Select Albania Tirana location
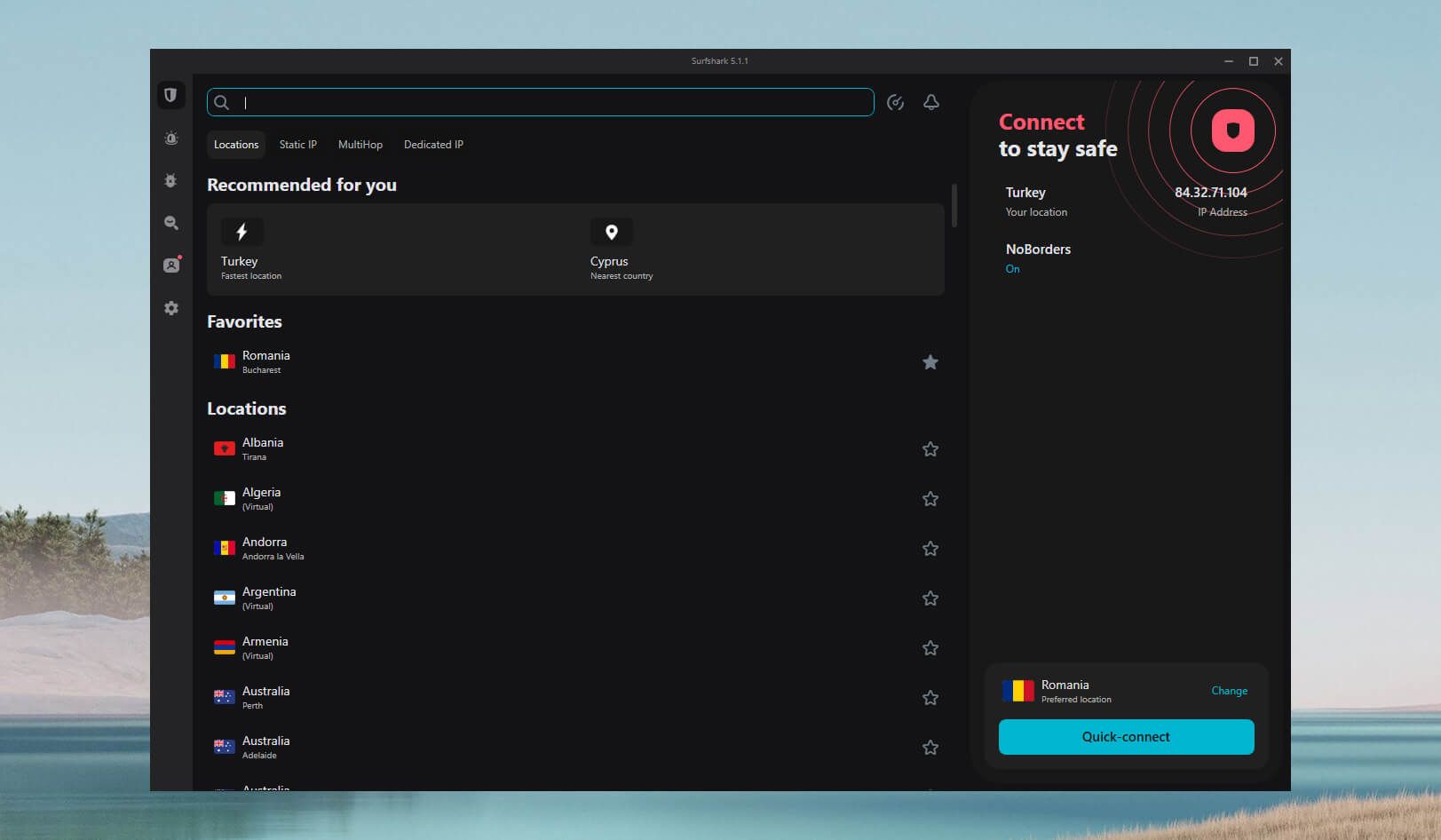Image resolution: width=1441 pixels, height=840 pixels. pos(575,449)
